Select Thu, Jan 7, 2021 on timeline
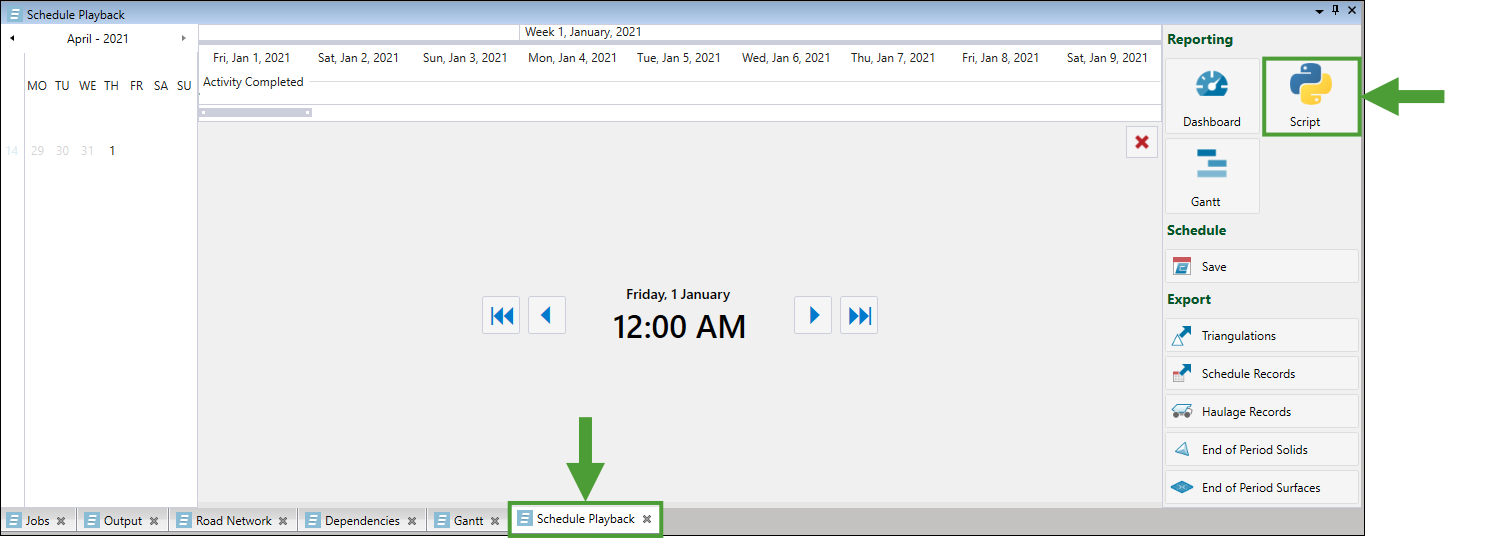 click(x=893, y=58)
